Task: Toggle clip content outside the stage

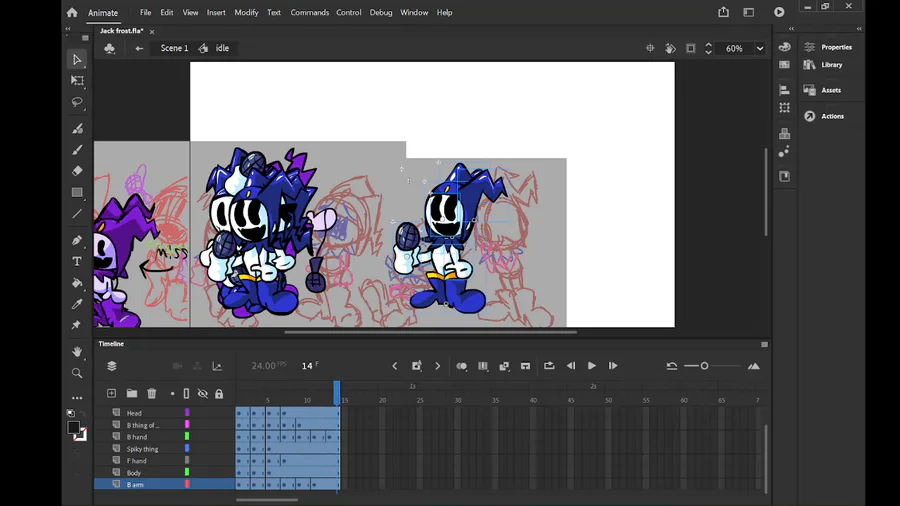Action: point(690,48)
